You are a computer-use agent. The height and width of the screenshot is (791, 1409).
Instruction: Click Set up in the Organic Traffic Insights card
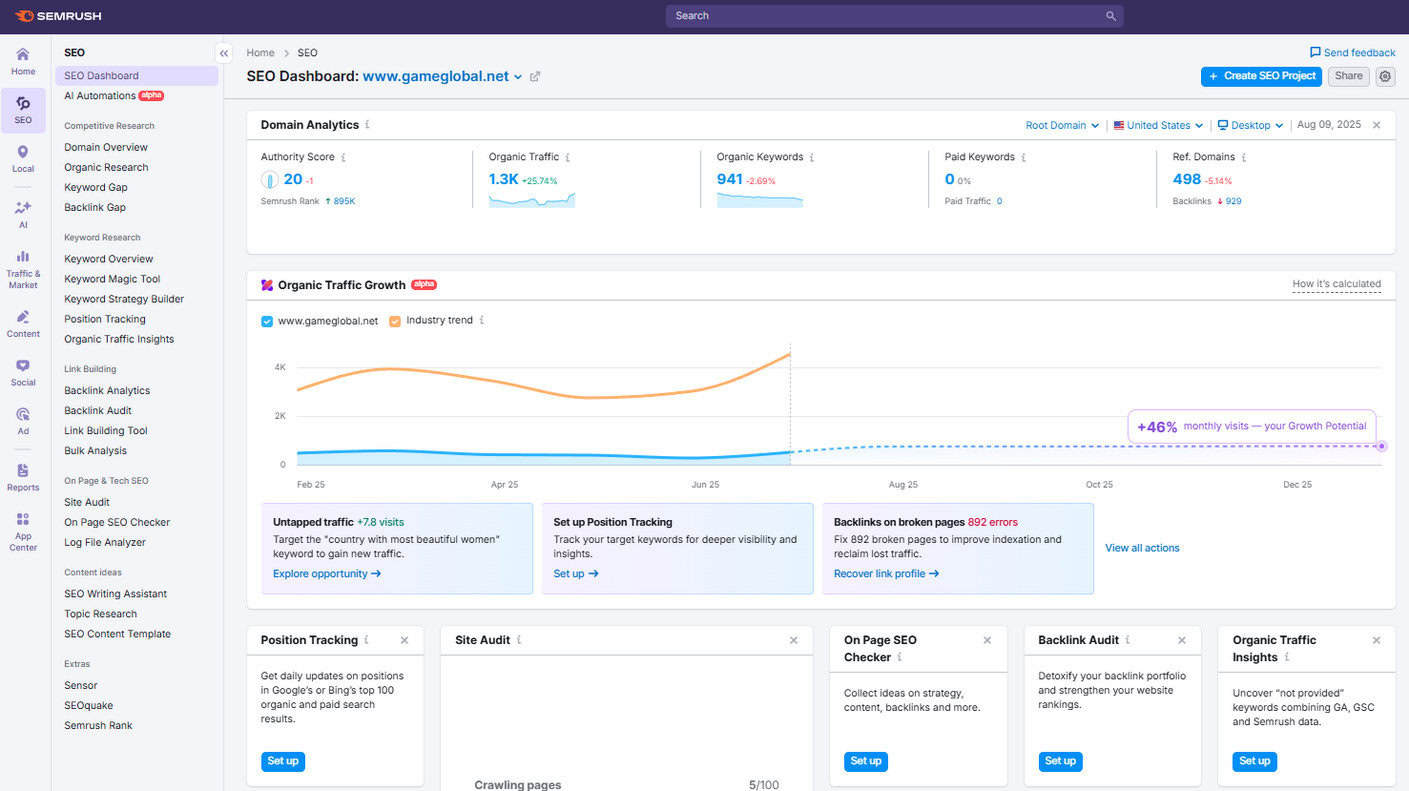tap(1254, 761)
